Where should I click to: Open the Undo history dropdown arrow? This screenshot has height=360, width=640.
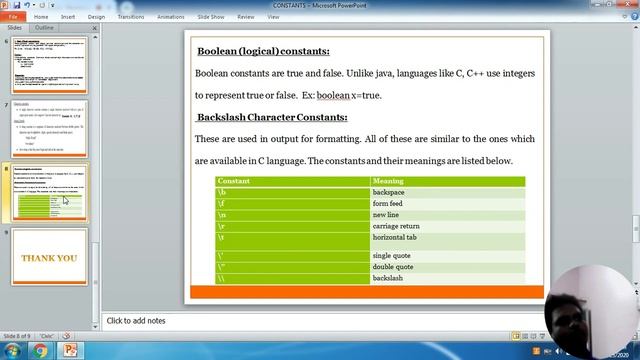[x=34, y=5]
